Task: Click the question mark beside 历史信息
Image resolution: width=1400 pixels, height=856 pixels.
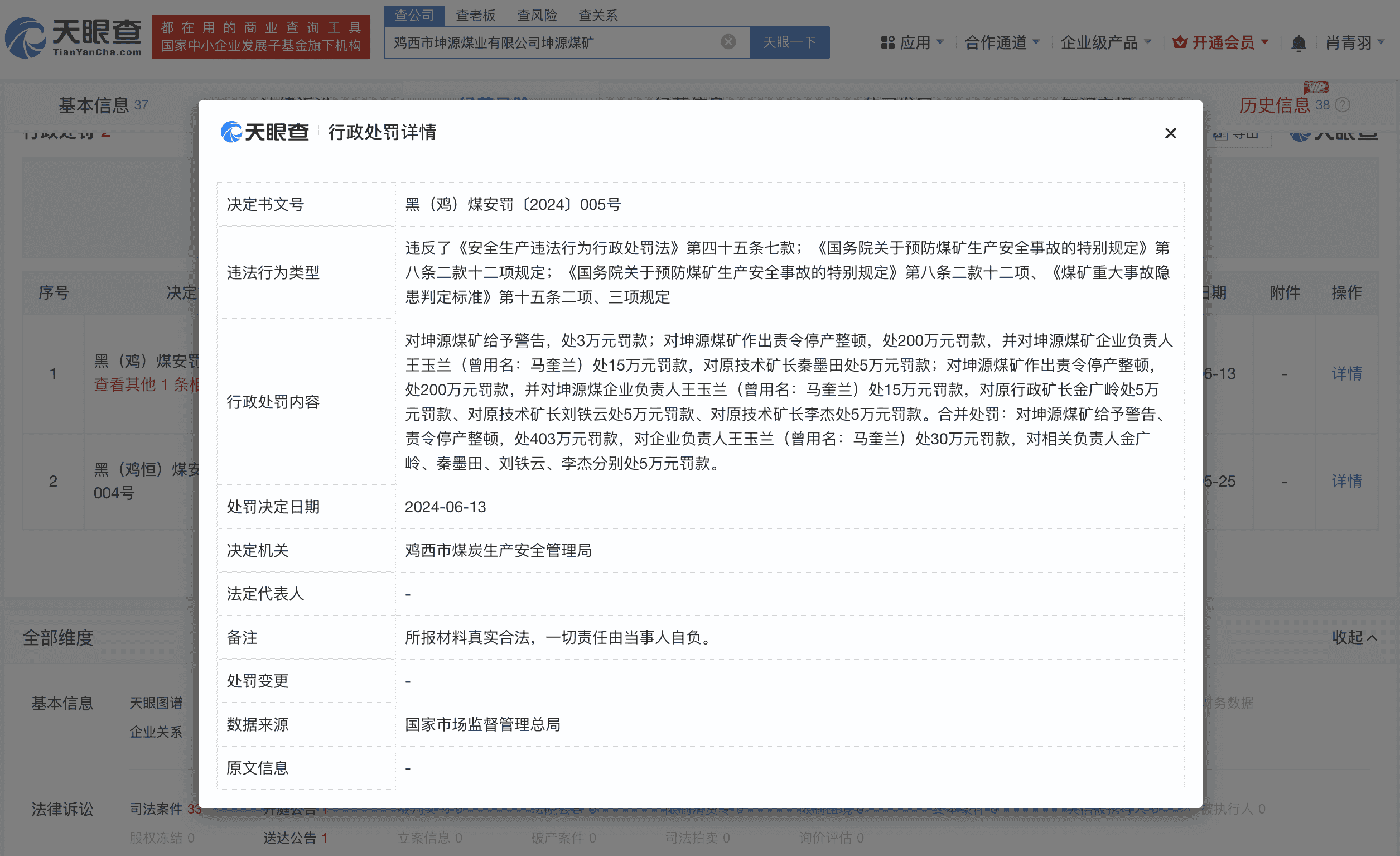Action: click(1343, 104)
